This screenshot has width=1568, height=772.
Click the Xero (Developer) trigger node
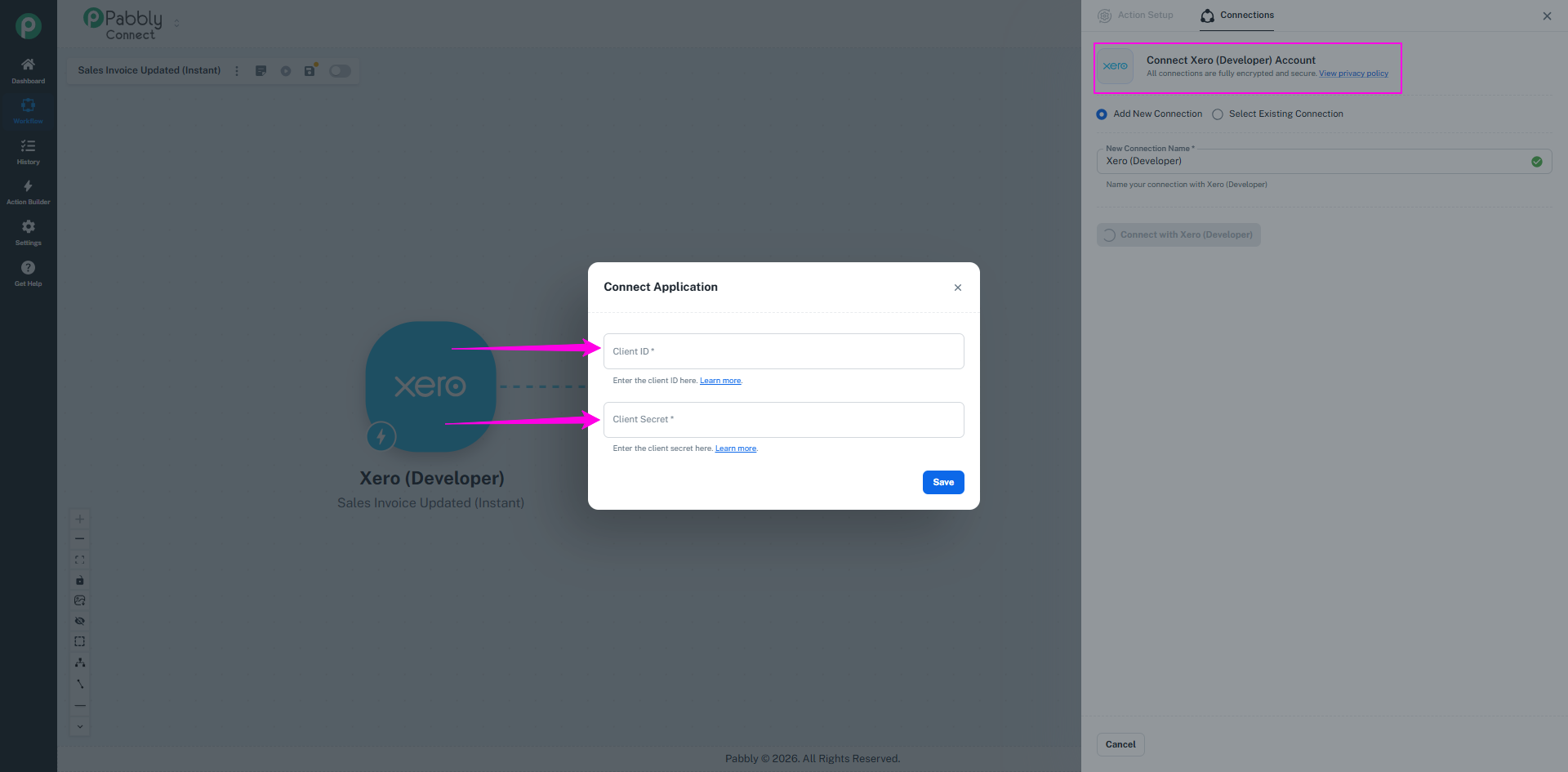coord(430,386)
